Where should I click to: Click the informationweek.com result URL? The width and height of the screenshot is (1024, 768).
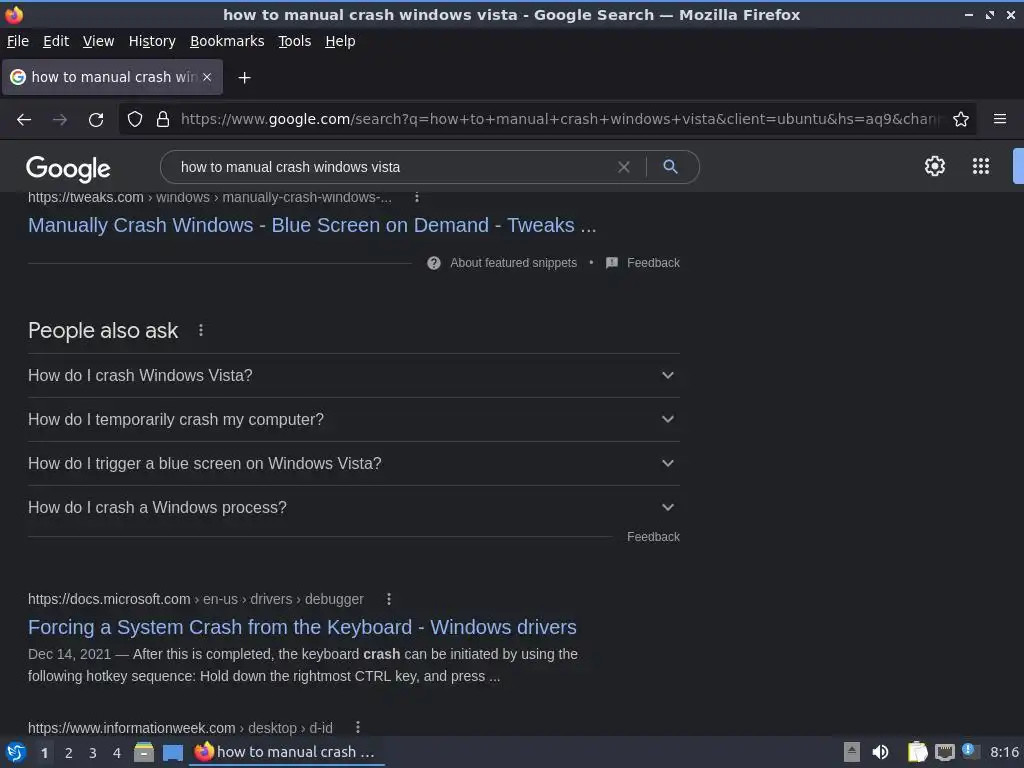coord(180,728)
